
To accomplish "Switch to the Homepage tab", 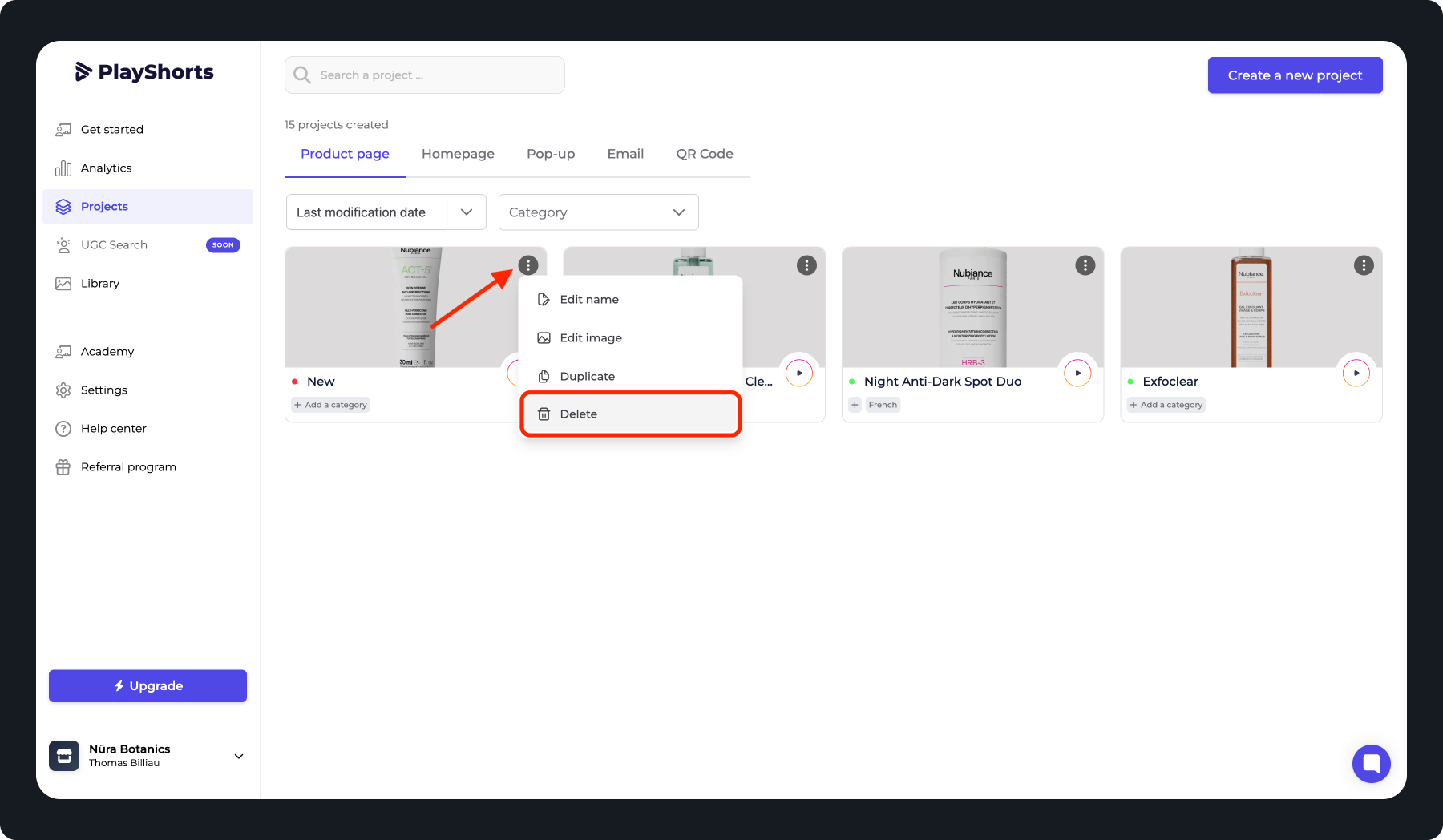I will tap(458, 154).
